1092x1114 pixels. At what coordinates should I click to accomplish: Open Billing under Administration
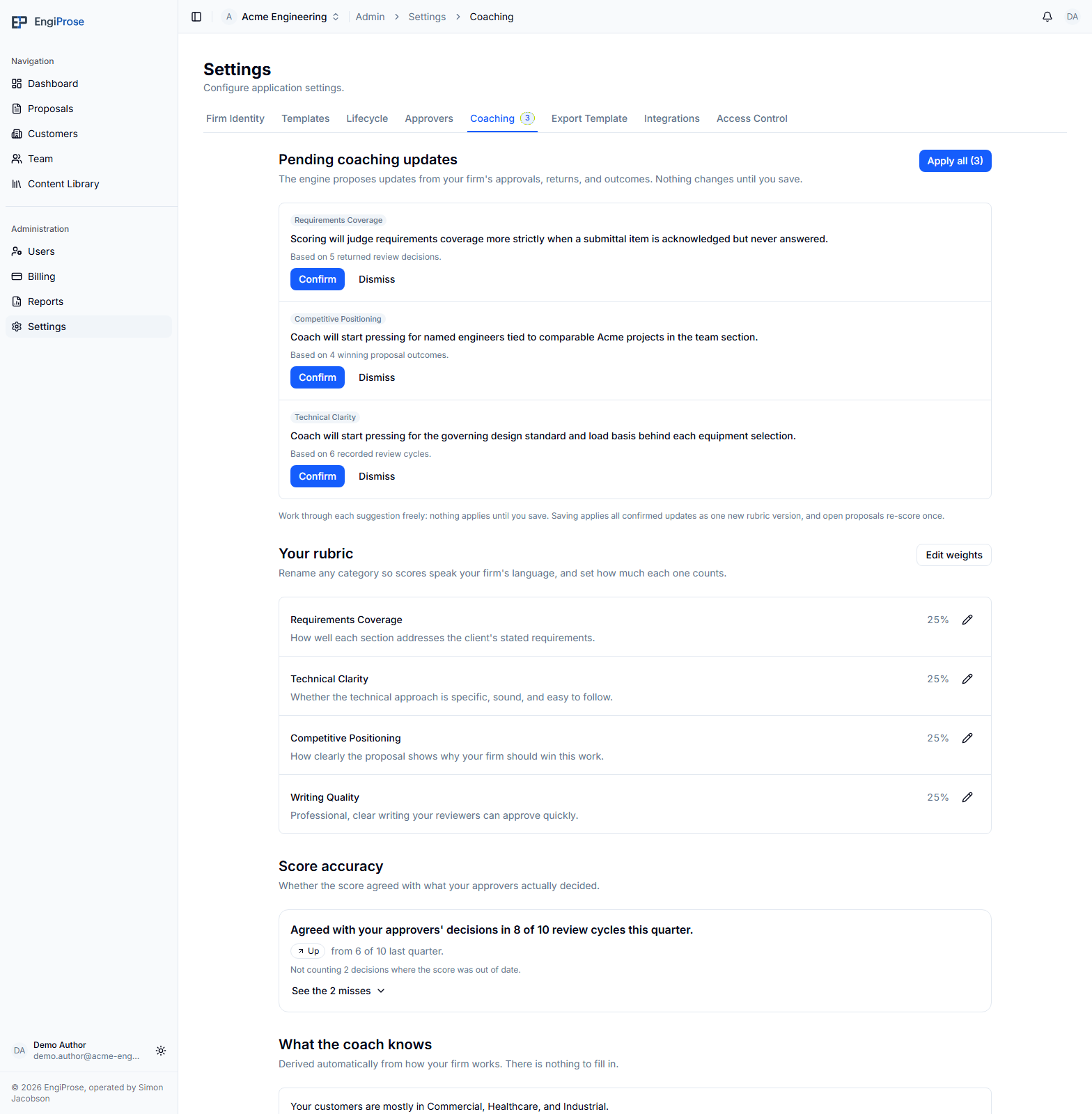[x=88, y=276]
